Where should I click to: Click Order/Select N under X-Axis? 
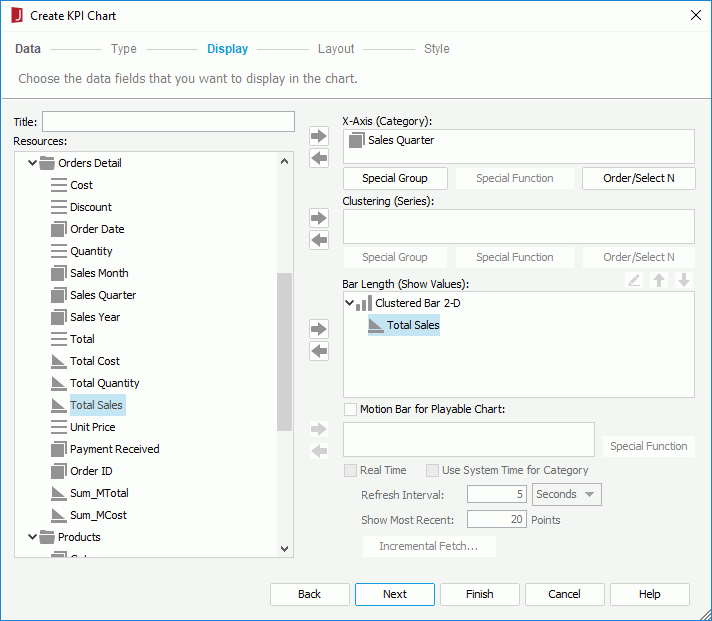(638, 178)
